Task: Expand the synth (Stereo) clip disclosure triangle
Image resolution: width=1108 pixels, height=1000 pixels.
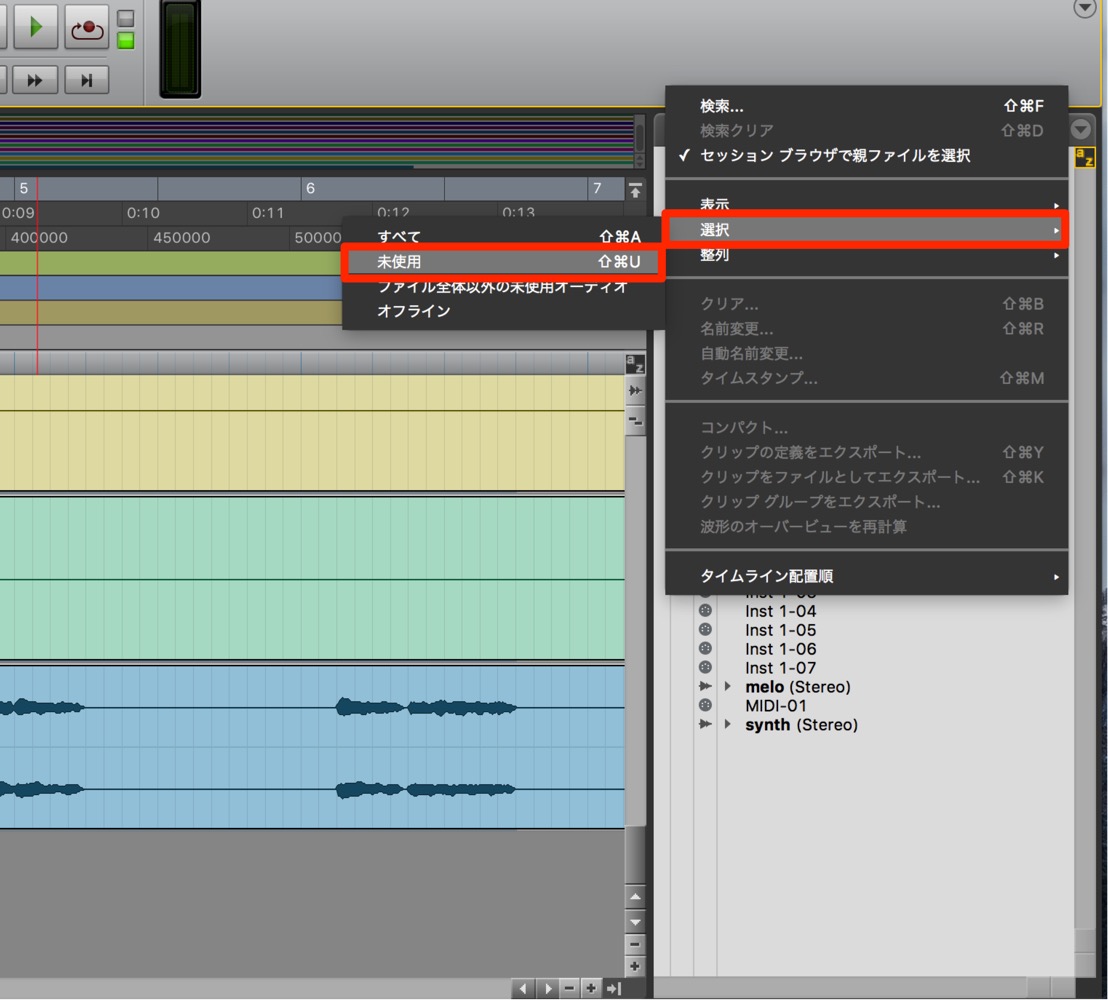Action: tap(727, 724)
